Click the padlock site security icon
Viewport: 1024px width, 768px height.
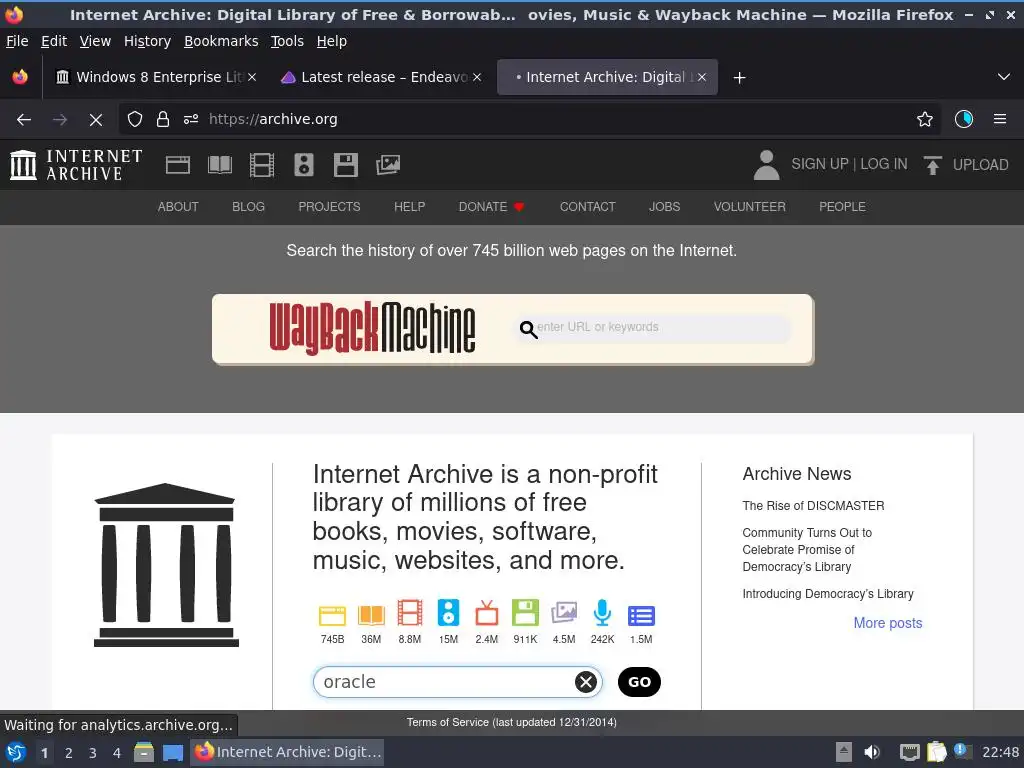pos(163,120)
